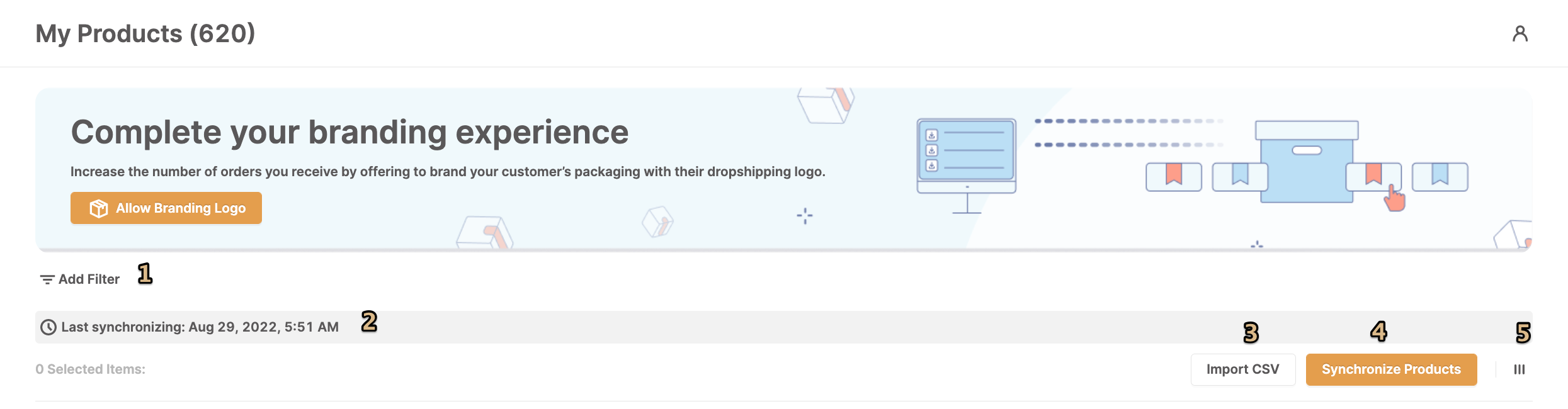Image resolution: width=1568 pixels, height=409 pixels.
Task: Click the rightmost blue bookmark card
Action: click(x=1440, y=176)
